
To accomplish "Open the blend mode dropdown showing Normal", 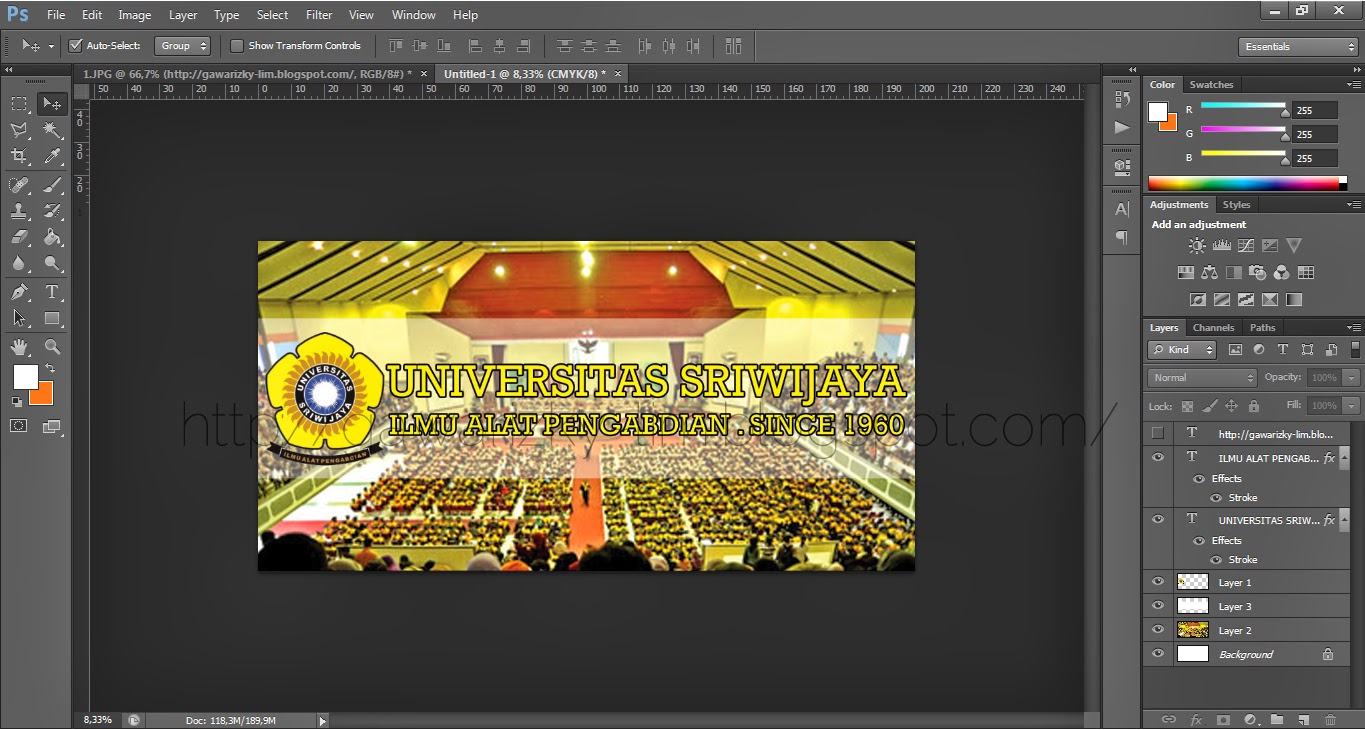I will pos(1200,377).
